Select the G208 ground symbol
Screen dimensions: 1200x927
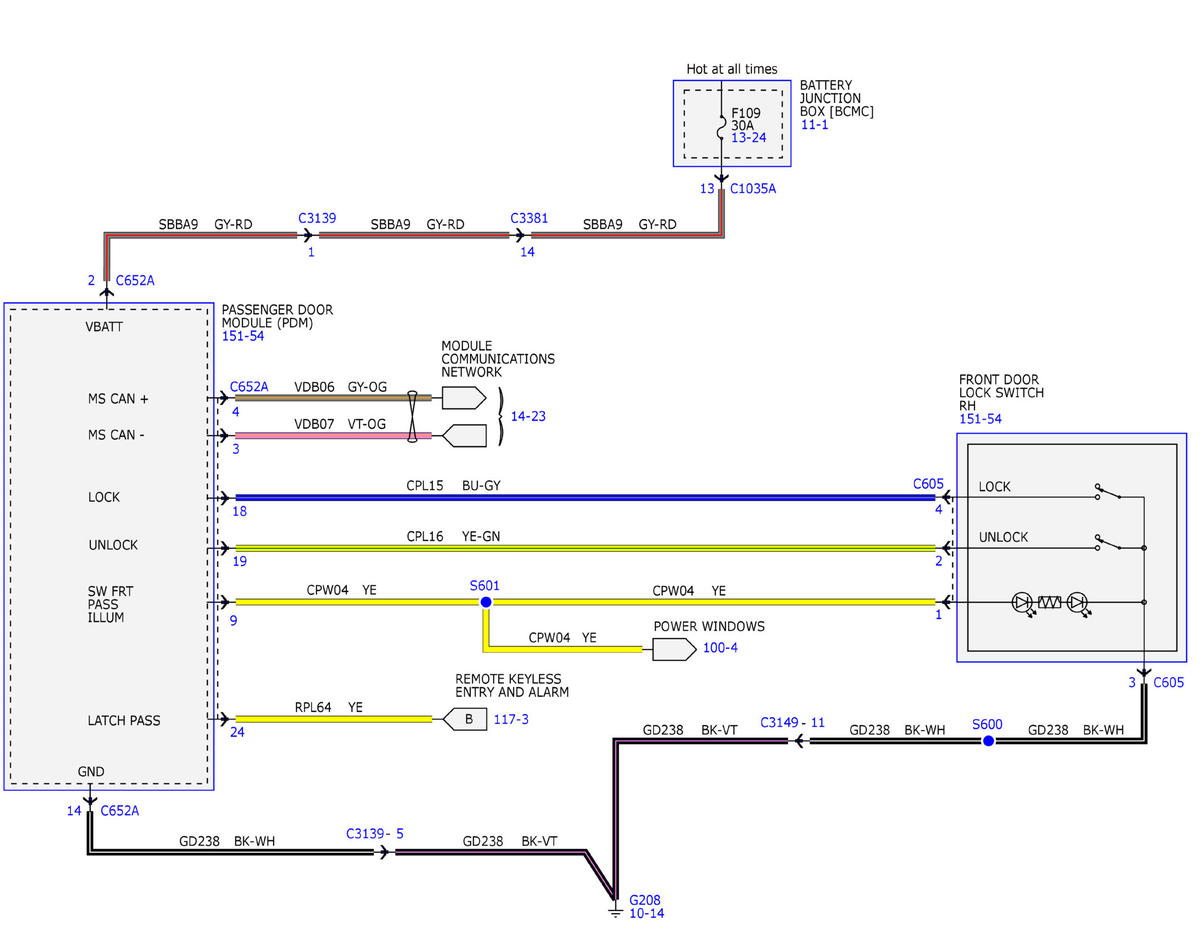[x=616, y=908]
